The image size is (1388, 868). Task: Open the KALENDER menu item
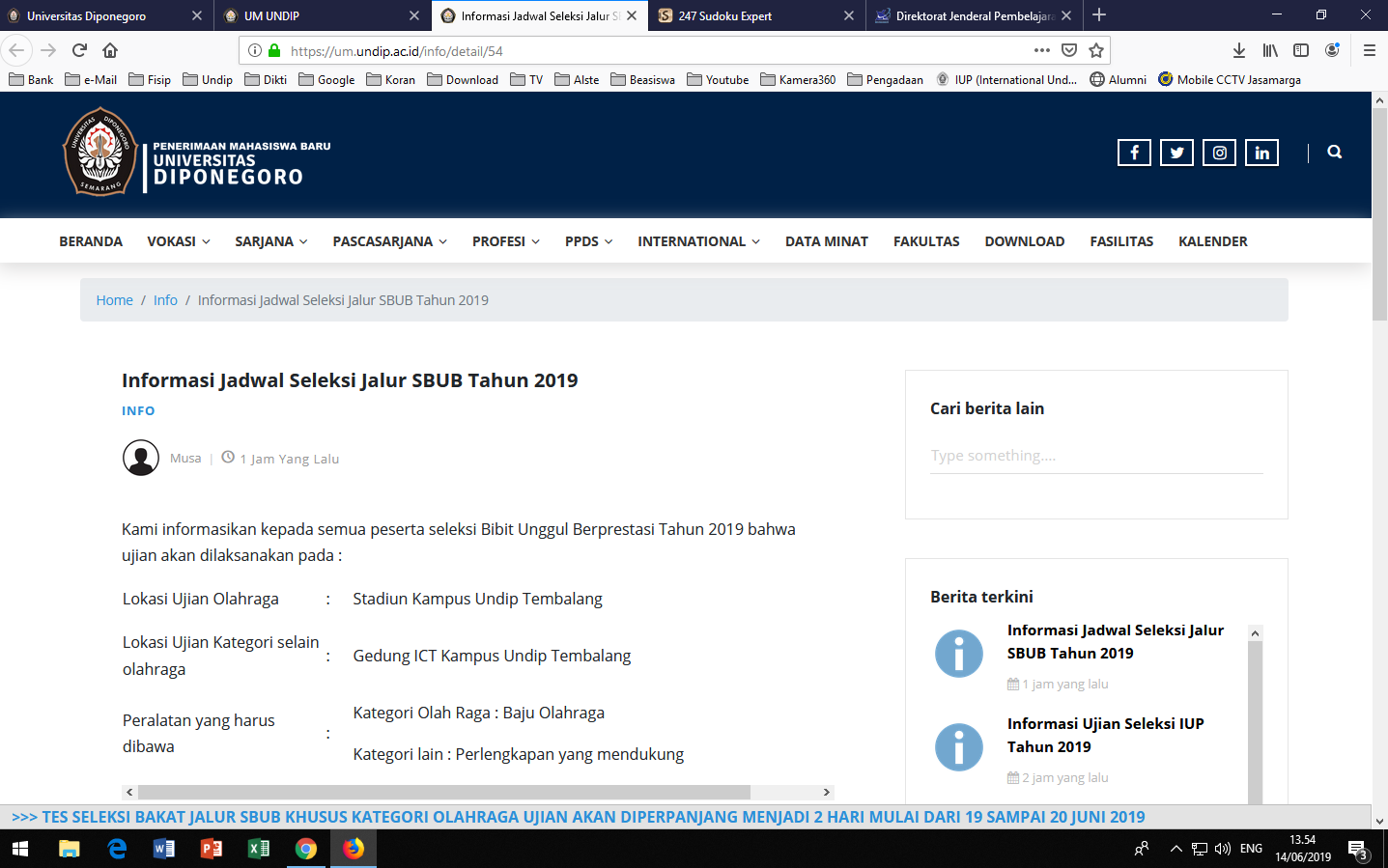click(x=1212, y=241)
